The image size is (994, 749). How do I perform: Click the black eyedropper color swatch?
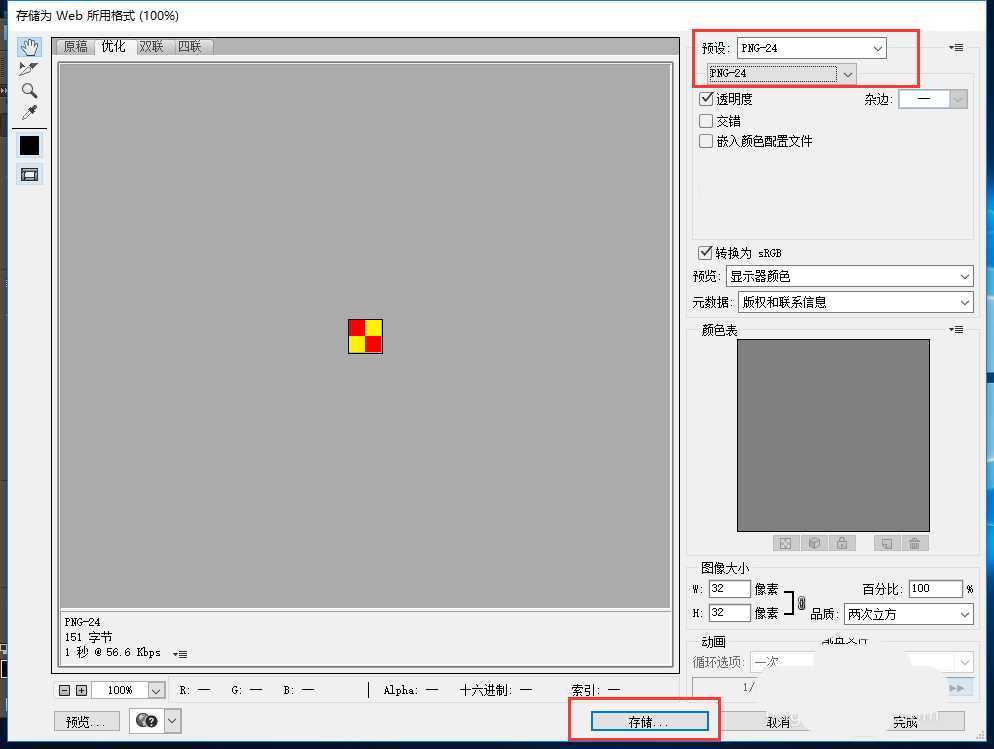click(x=29, y=145)
